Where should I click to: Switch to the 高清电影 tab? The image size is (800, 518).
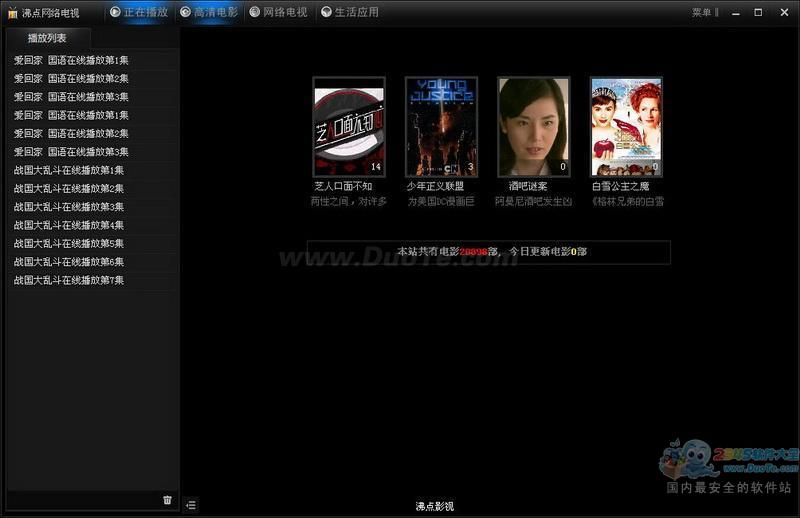click(x=209, y=12)
